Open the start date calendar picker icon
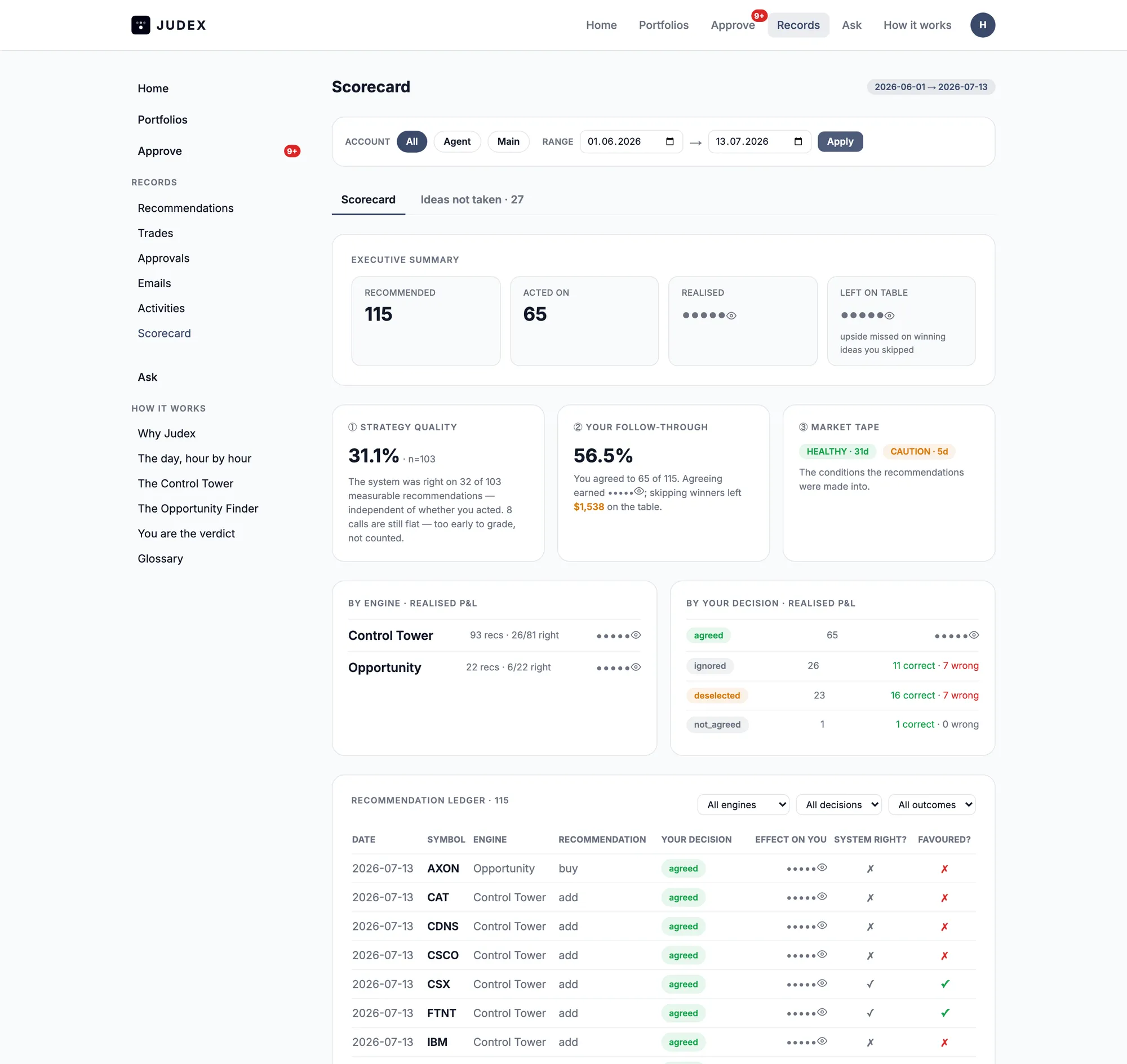This screenshot has height=1064, width=1127. (x=669, y=141)
